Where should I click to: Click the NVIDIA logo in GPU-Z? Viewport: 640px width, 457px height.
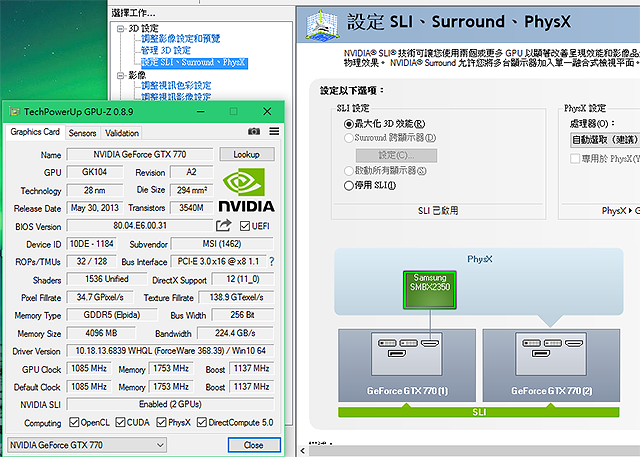[x=246, y=190]
